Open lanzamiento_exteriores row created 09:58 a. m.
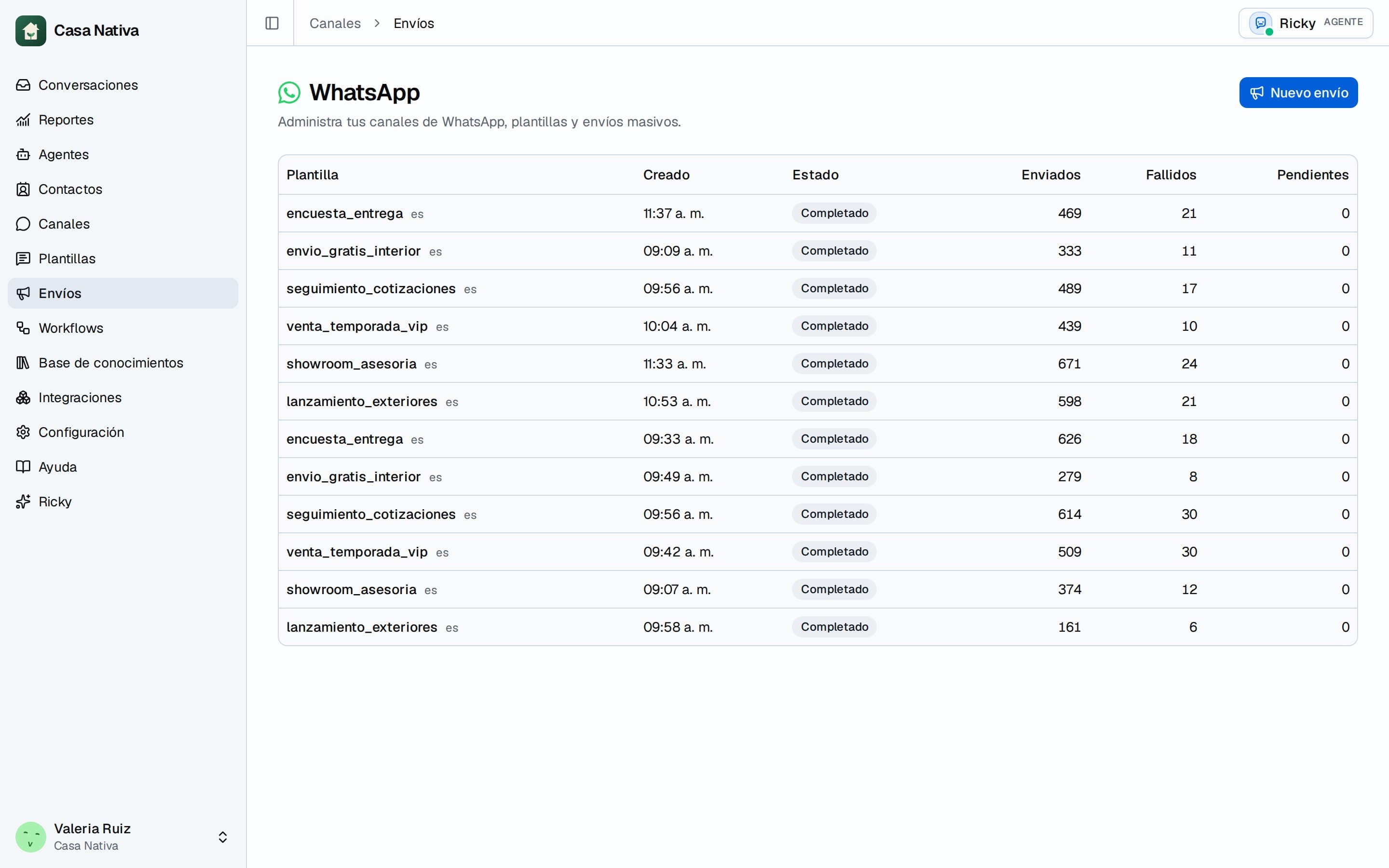Viewport: 1389px width, 868px height. pos(817,627)
